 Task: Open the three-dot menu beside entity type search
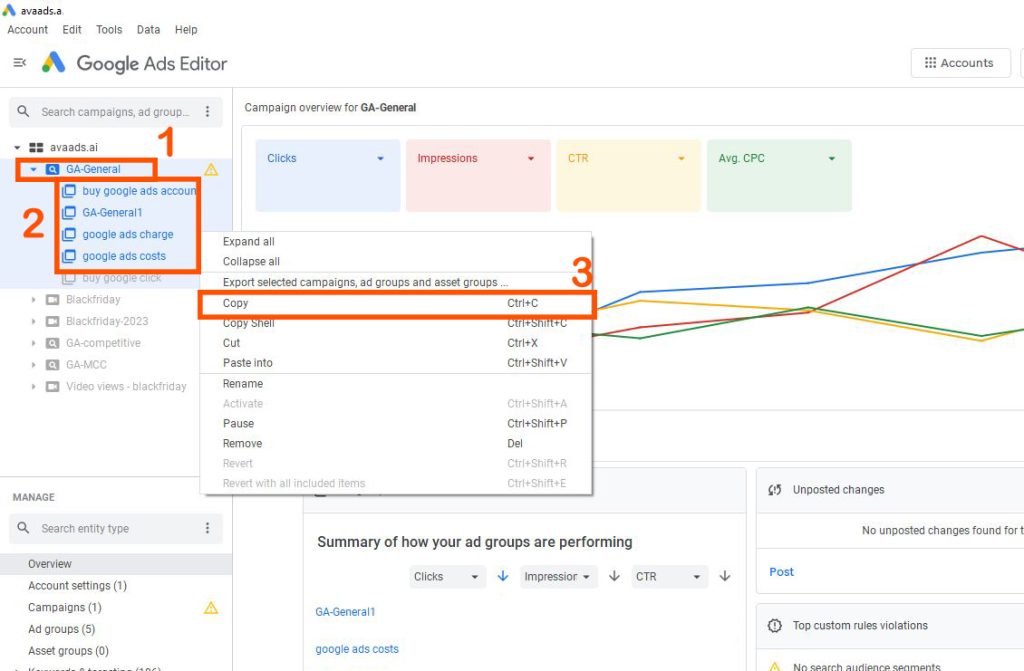[x=208, y=528]
